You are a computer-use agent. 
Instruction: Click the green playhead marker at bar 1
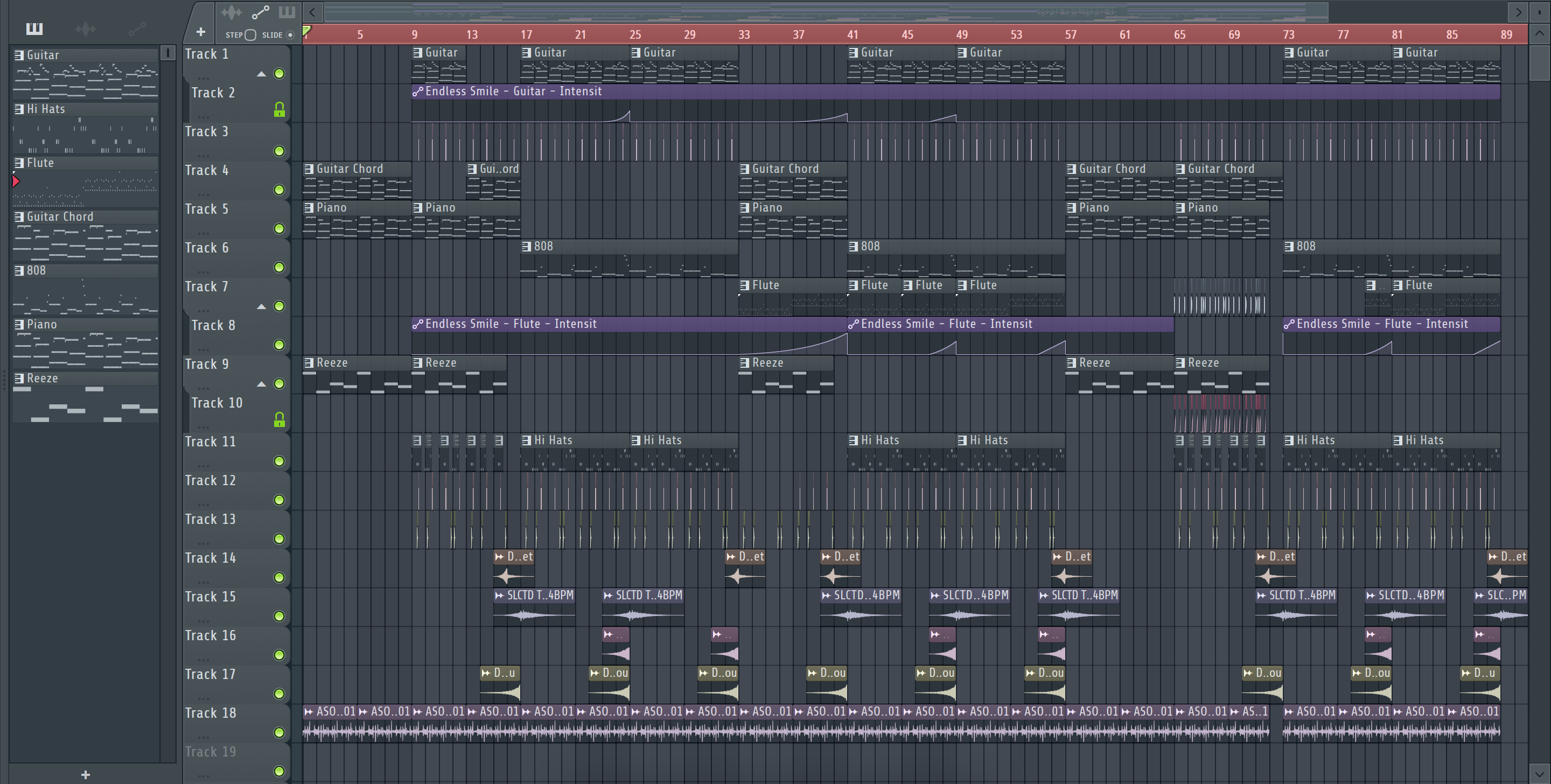[306, 30]
